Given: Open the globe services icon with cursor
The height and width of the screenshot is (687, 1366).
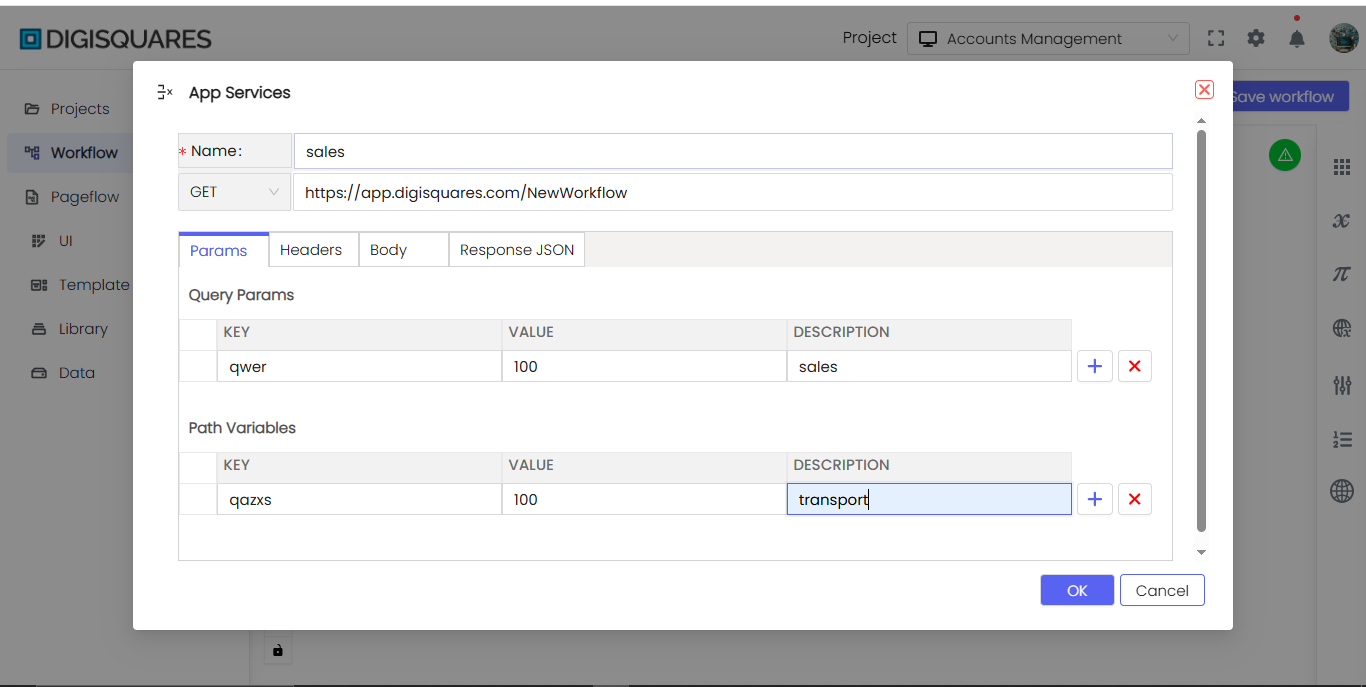Looking at the screenshot, I should coord(1342,328).
